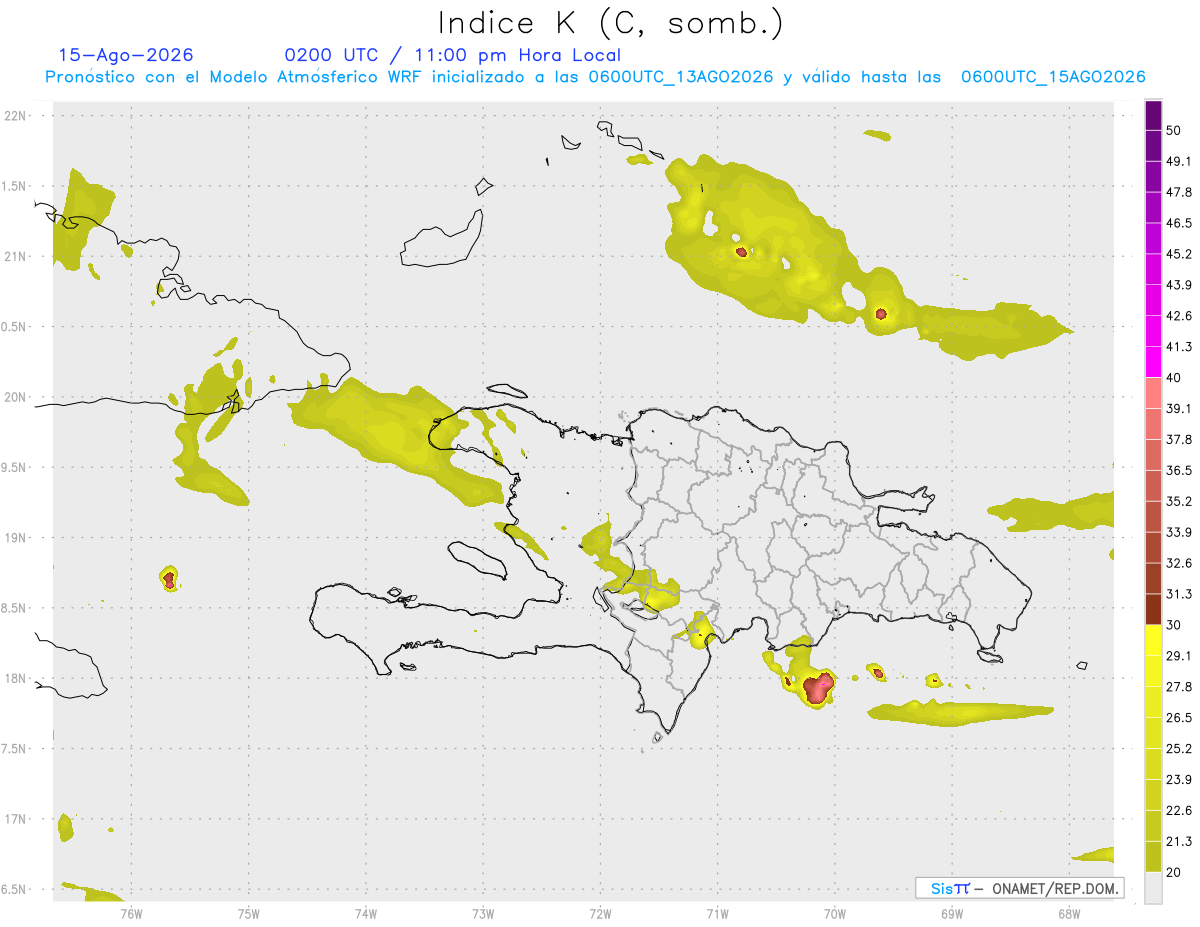This screenshot has width=1200, height=927.
Task: Click the long yellow band south of 18N near 69W
Action: 960,712
